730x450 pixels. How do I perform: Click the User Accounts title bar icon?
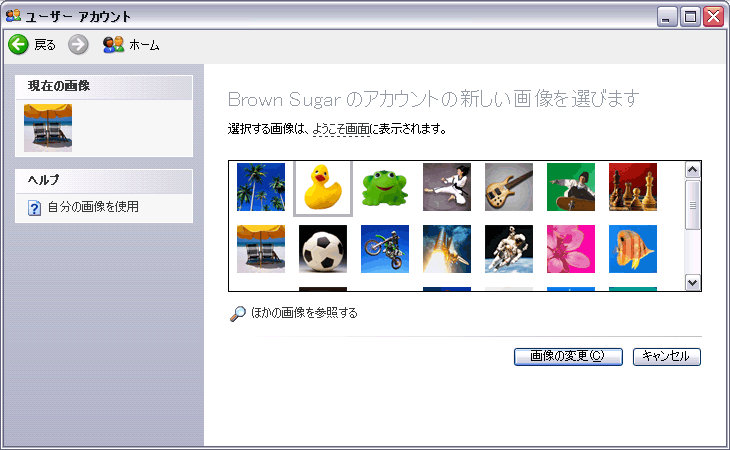tap(13, 16)
